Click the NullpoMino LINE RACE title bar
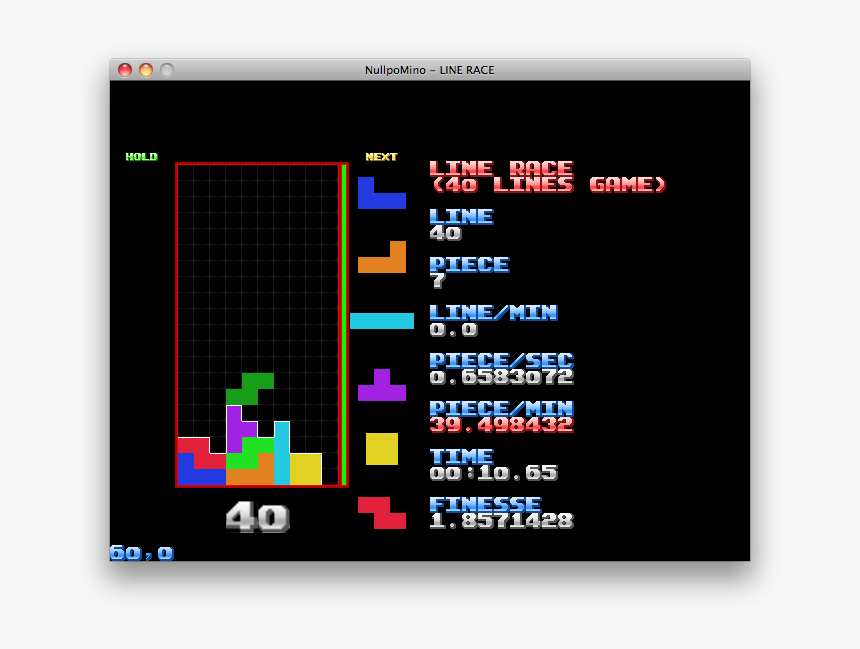 point(429,69)
